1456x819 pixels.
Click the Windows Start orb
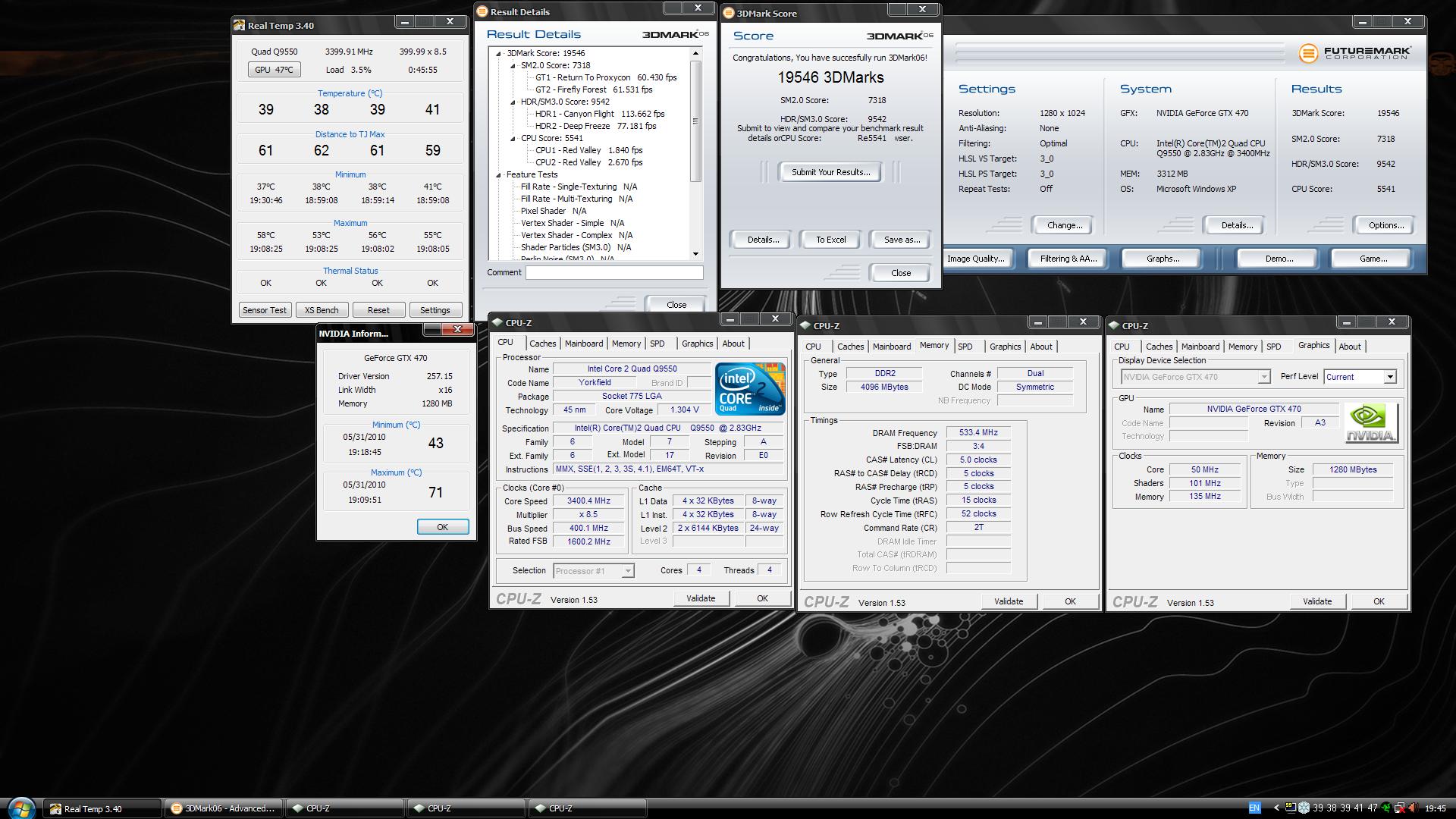click(x=21, y=808)
